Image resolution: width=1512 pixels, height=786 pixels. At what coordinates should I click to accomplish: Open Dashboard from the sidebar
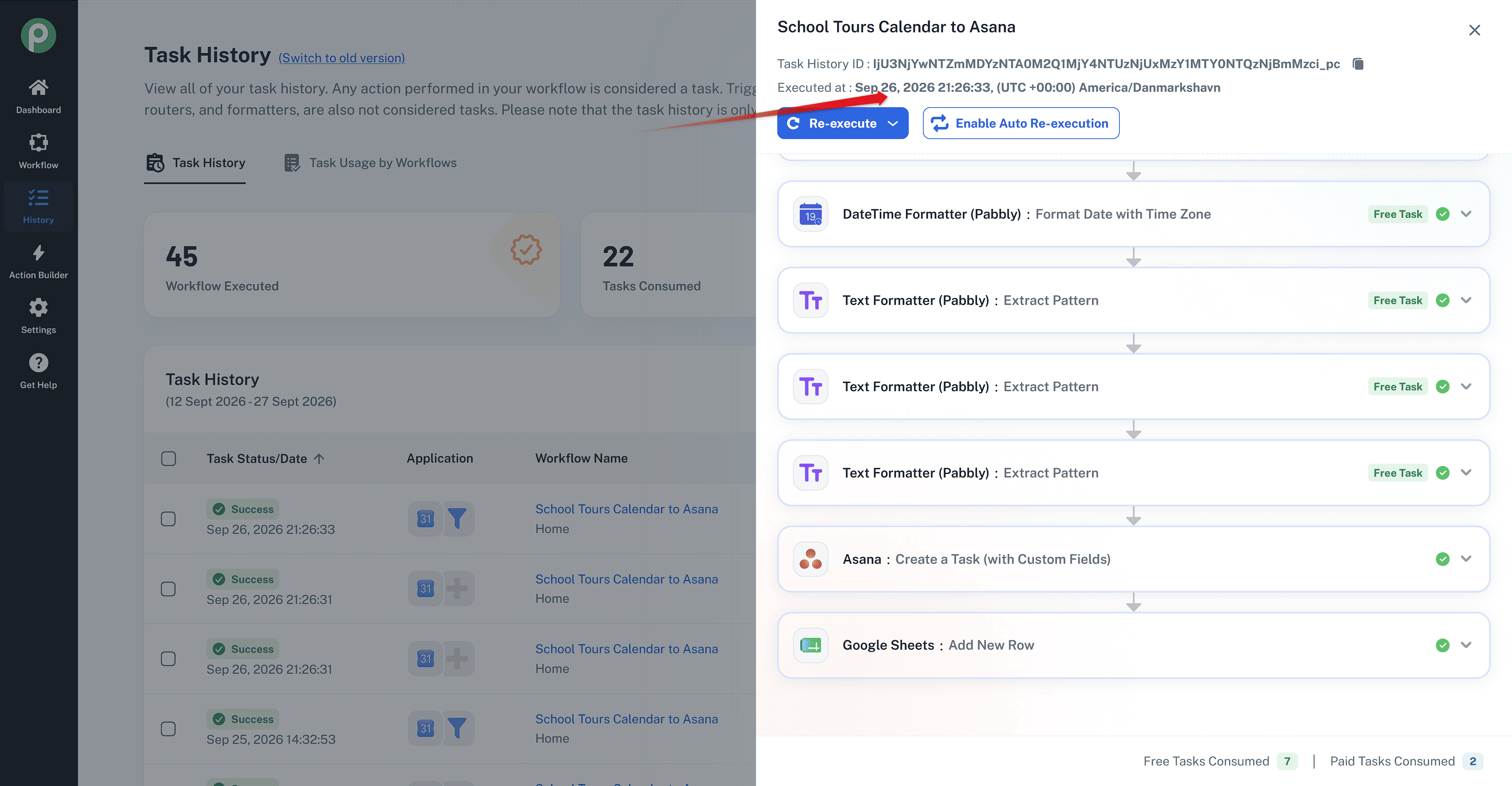(x=38, y=97)
